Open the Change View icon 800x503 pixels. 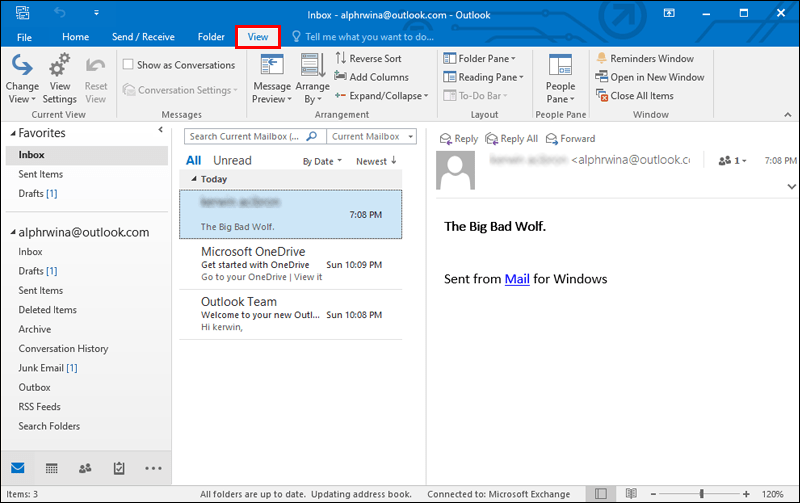tap(22, 65)
